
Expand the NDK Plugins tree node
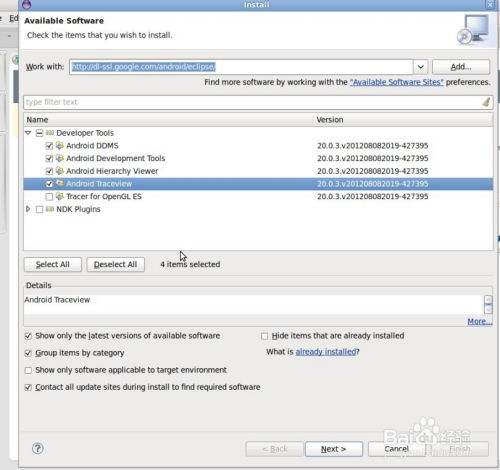pyautogui.click(x=28, y=209)
